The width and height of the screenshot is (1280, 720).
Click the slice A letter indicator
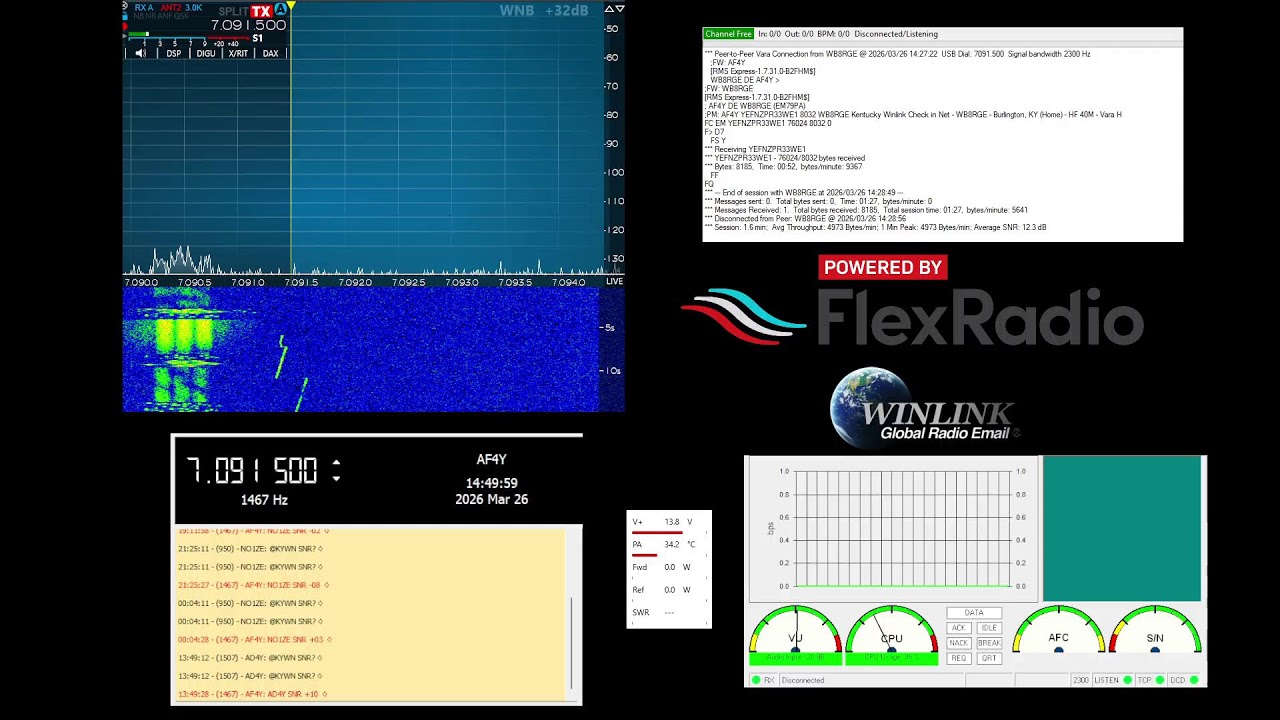point(281,9)
